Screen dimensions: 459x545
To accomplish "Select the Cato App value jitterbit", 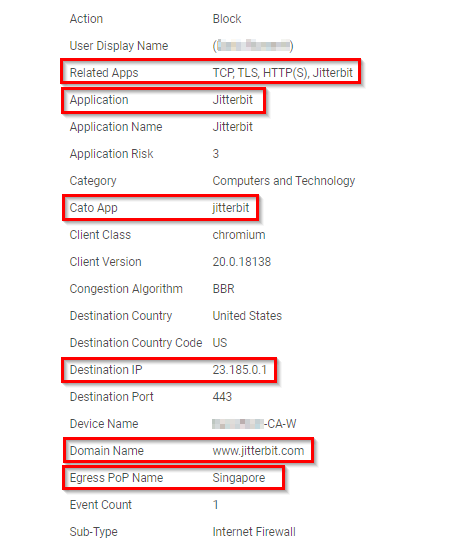I will tap(231, 208).
